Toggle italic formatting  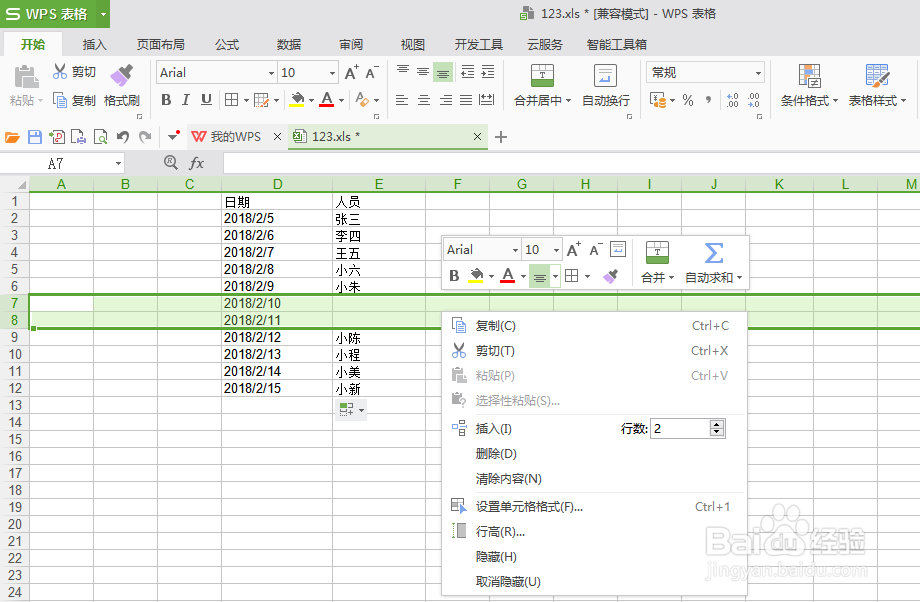187,100
